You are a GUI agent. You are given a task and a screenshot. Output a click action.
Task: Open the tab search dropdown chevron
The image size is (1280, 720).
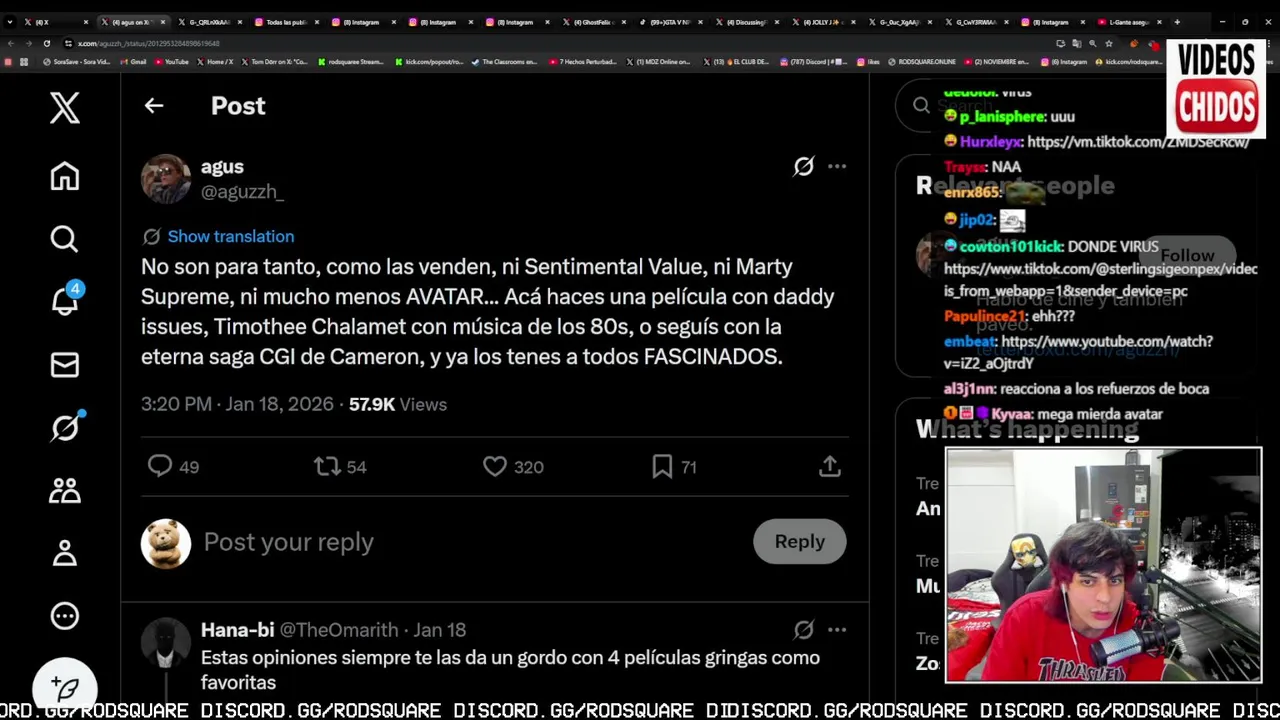pyautogui.click(x=11, y=22)
